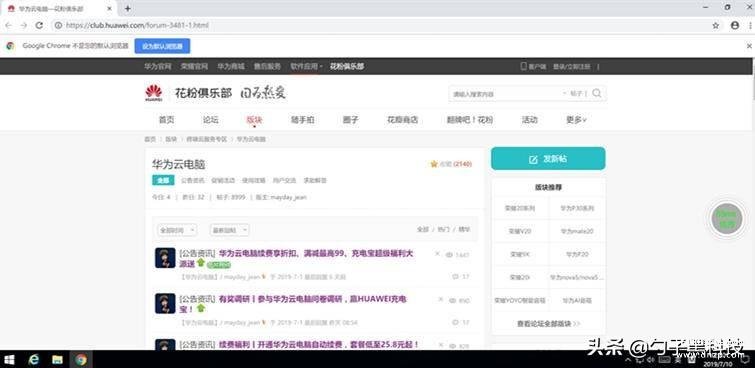Open the Chrome three-dot menu
Image resolution: width=755 pixels, height=368 pixels.
coord(751,25)
